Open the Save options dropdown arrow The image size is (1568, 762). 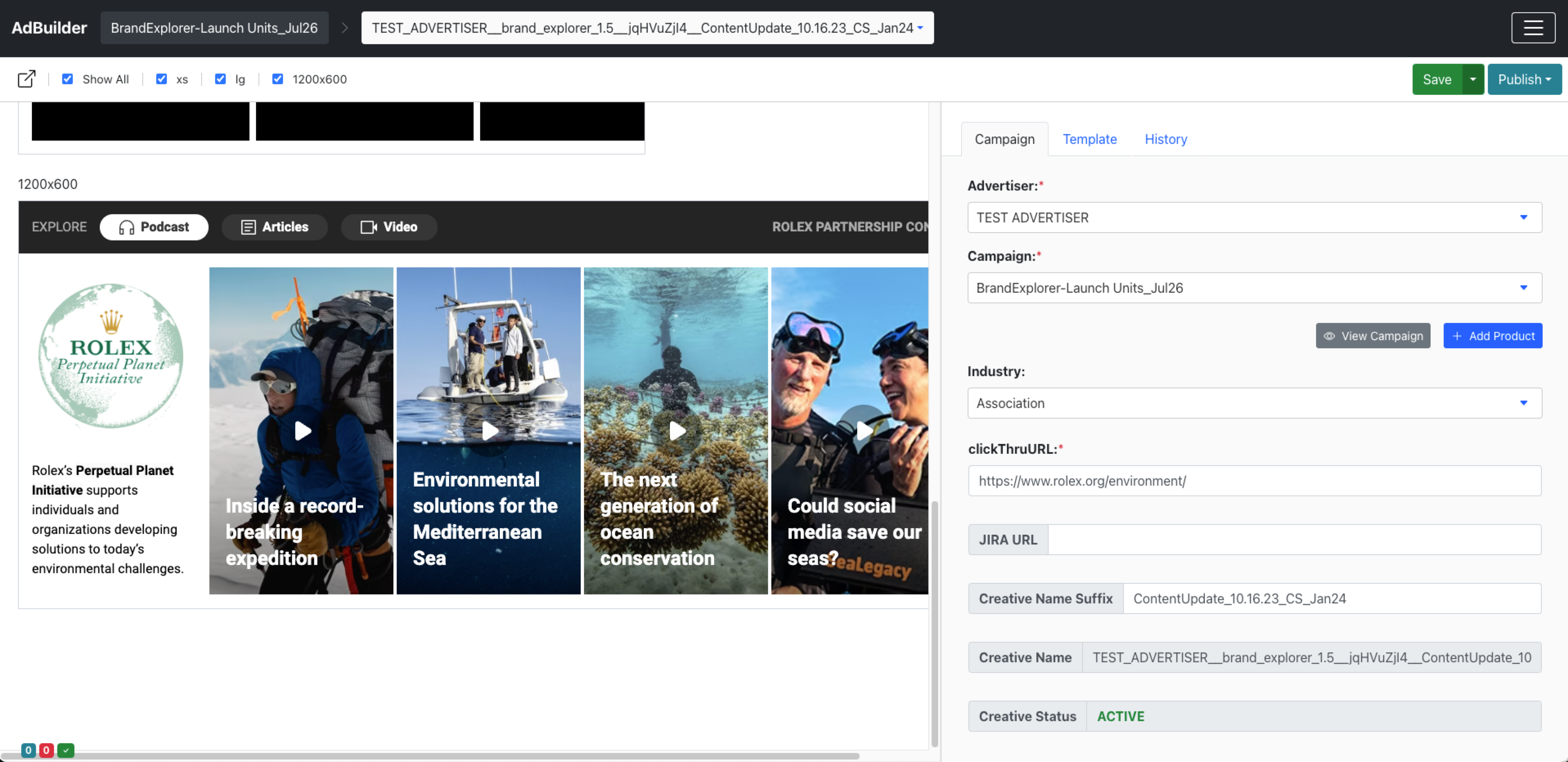pyautogui.click(x=1473, y=80)
